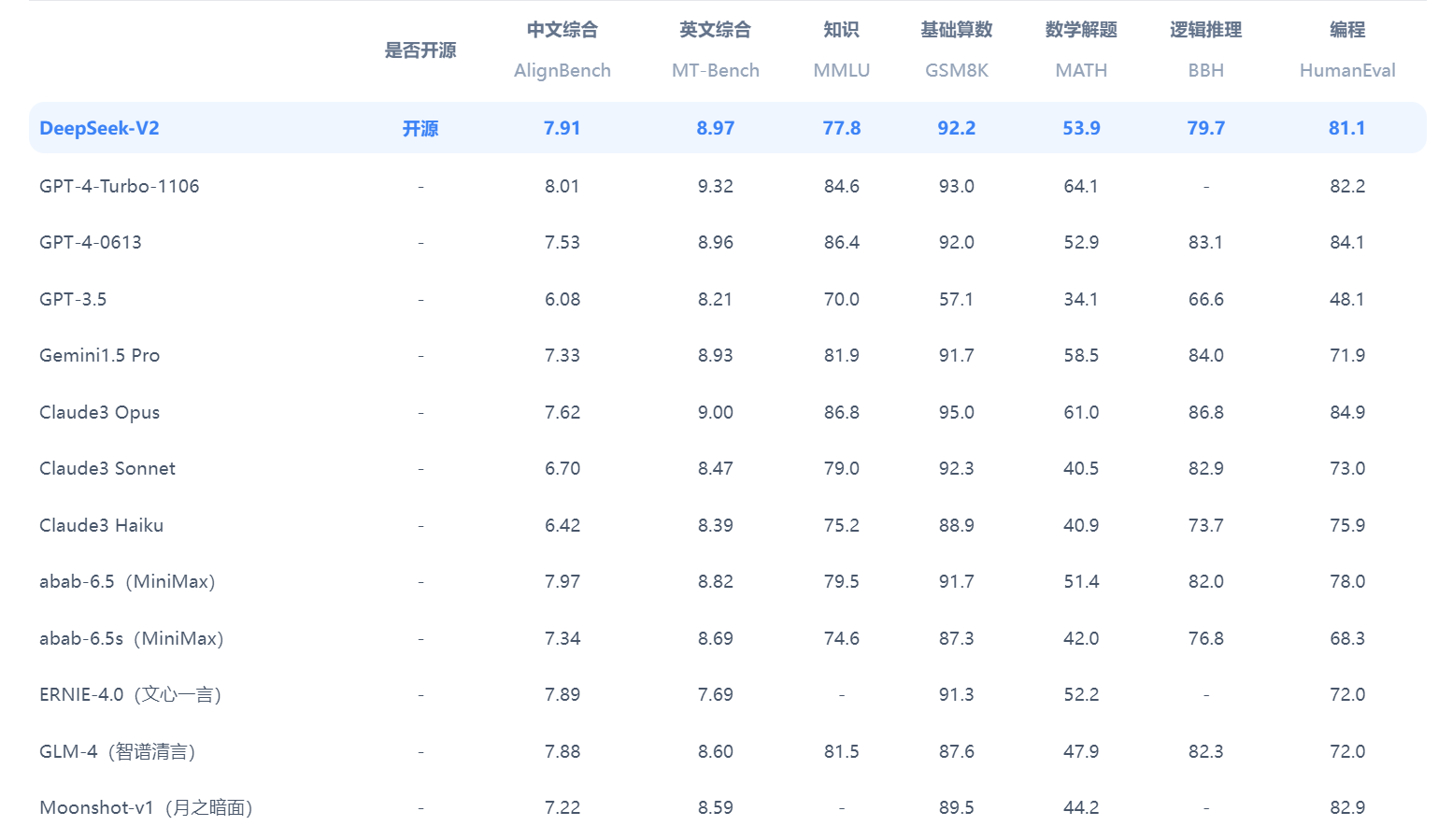
Task: Click the MMLU column header
Action: 842,70
